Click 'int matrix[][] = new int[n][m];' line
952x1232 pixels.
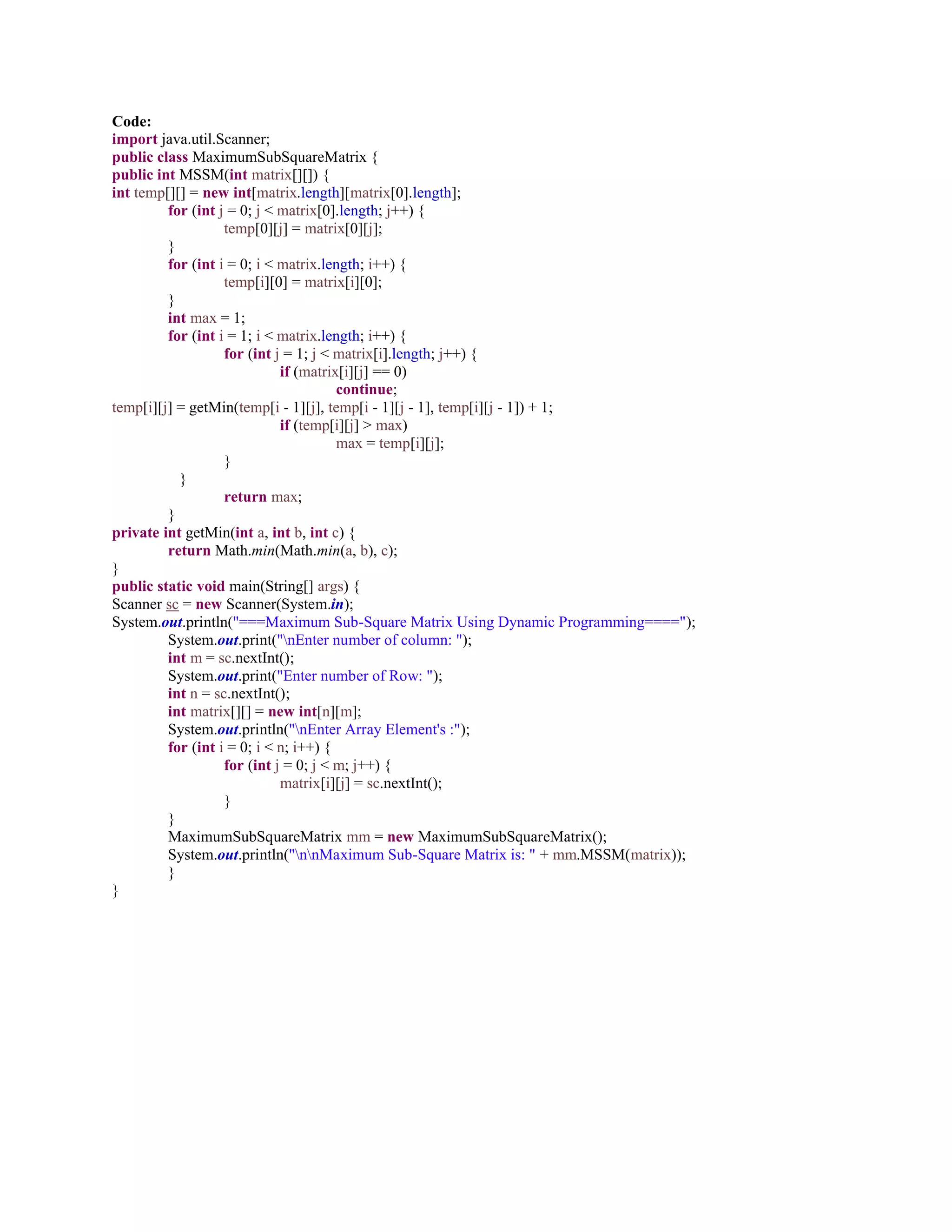coord(264,712)
